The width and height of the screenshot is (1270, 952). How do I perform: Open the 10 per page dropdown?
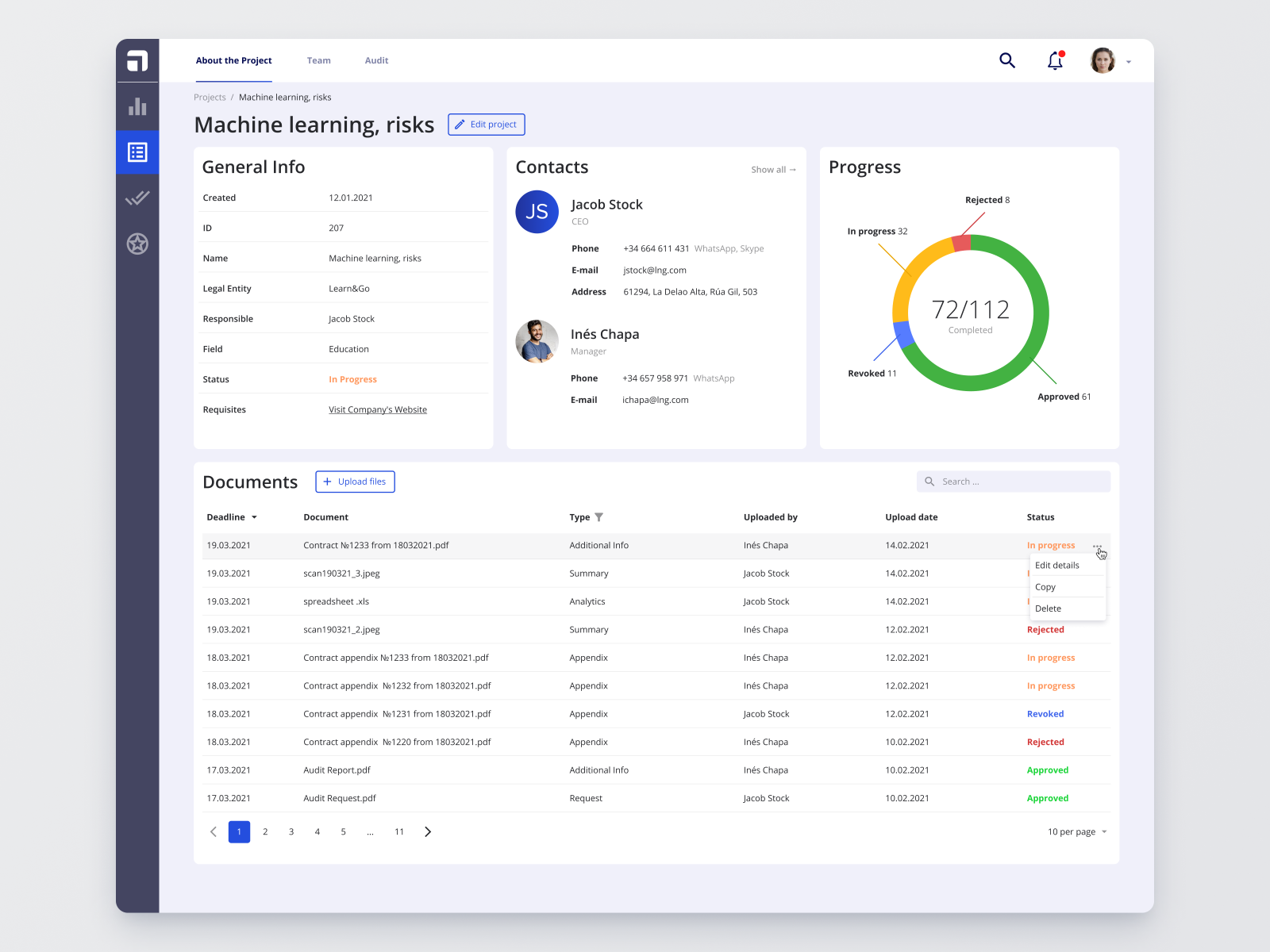tap(1072, 831)
